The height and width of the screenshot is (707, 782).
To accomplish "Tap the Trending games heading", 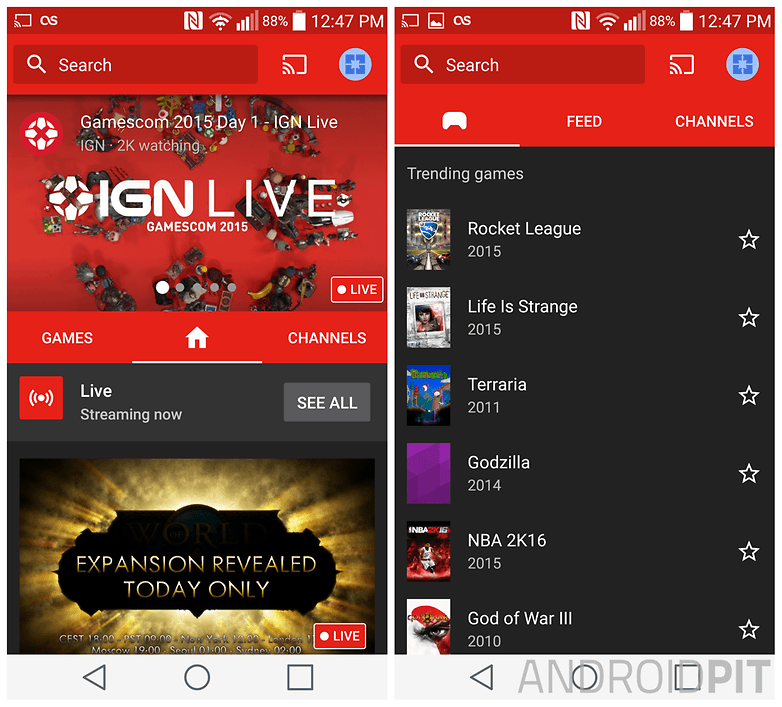I will coord(465,174).
